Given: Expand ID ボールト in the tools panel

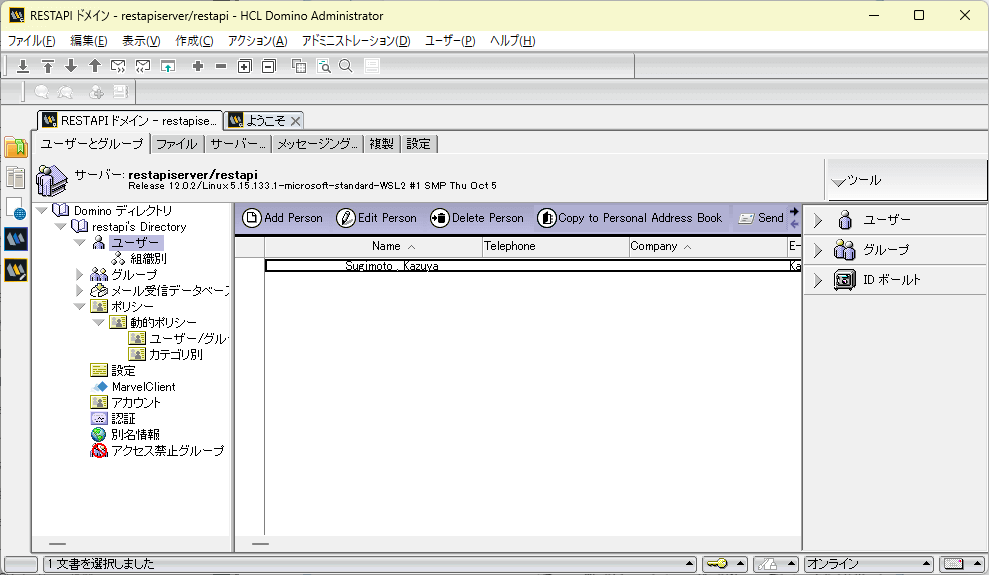Looking at the screenshot, I should (818, 280).
